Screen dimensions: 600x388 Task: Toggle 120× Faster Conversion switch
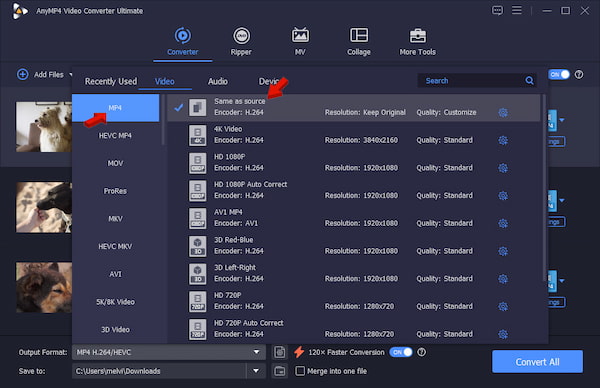coord(401,352)
